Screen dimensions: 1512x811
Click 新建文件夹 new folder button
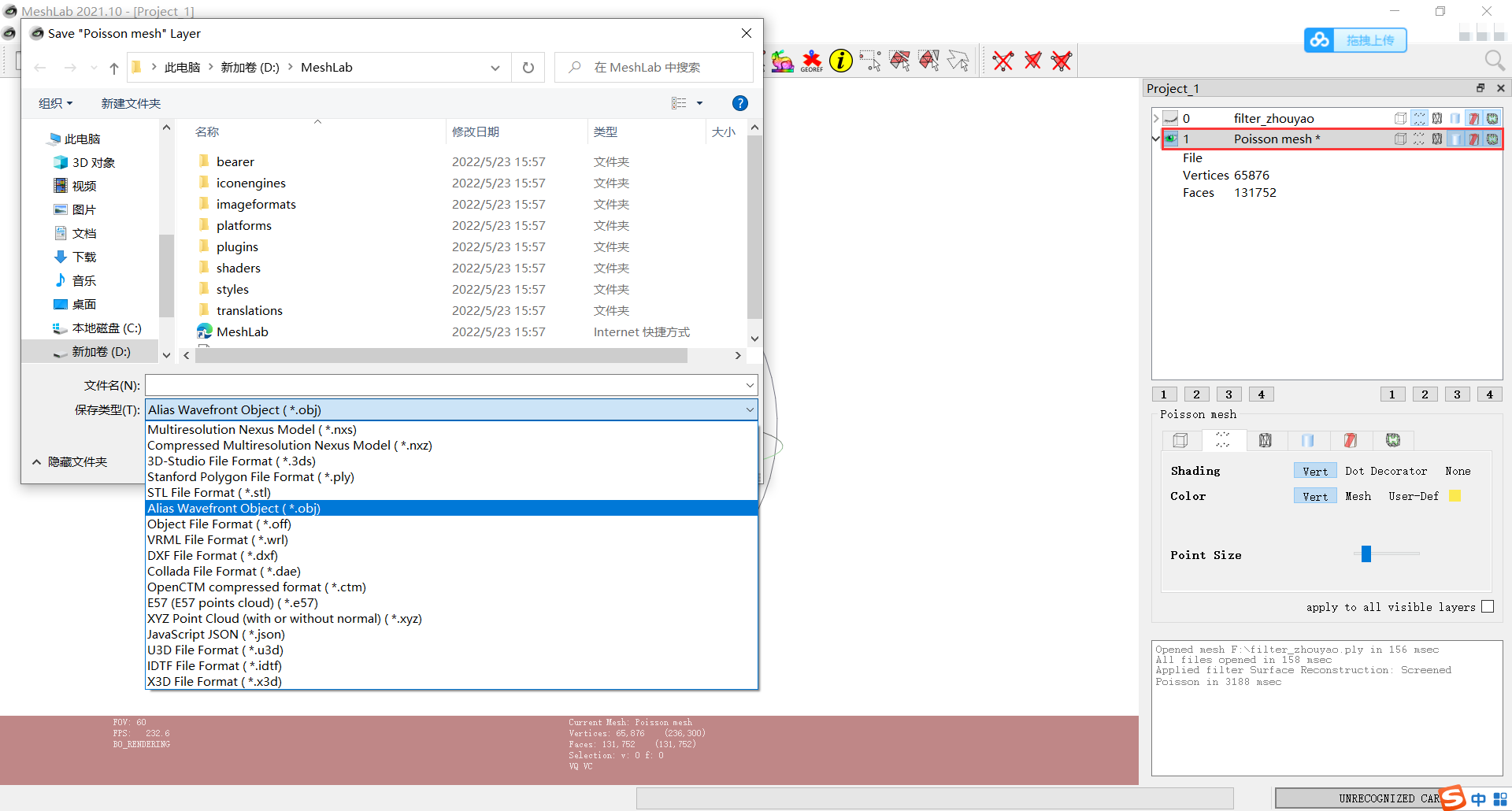(131, 103)
